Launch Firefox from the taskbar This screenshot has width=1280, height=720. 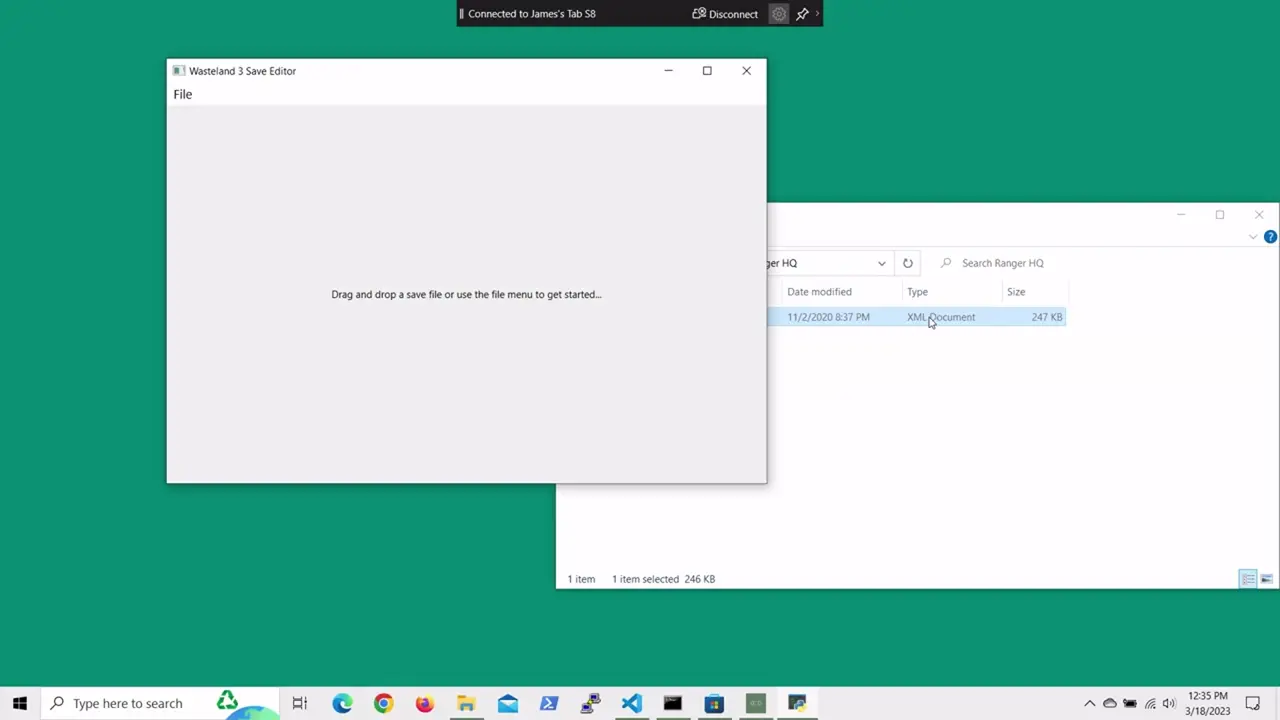coord(425,703)
